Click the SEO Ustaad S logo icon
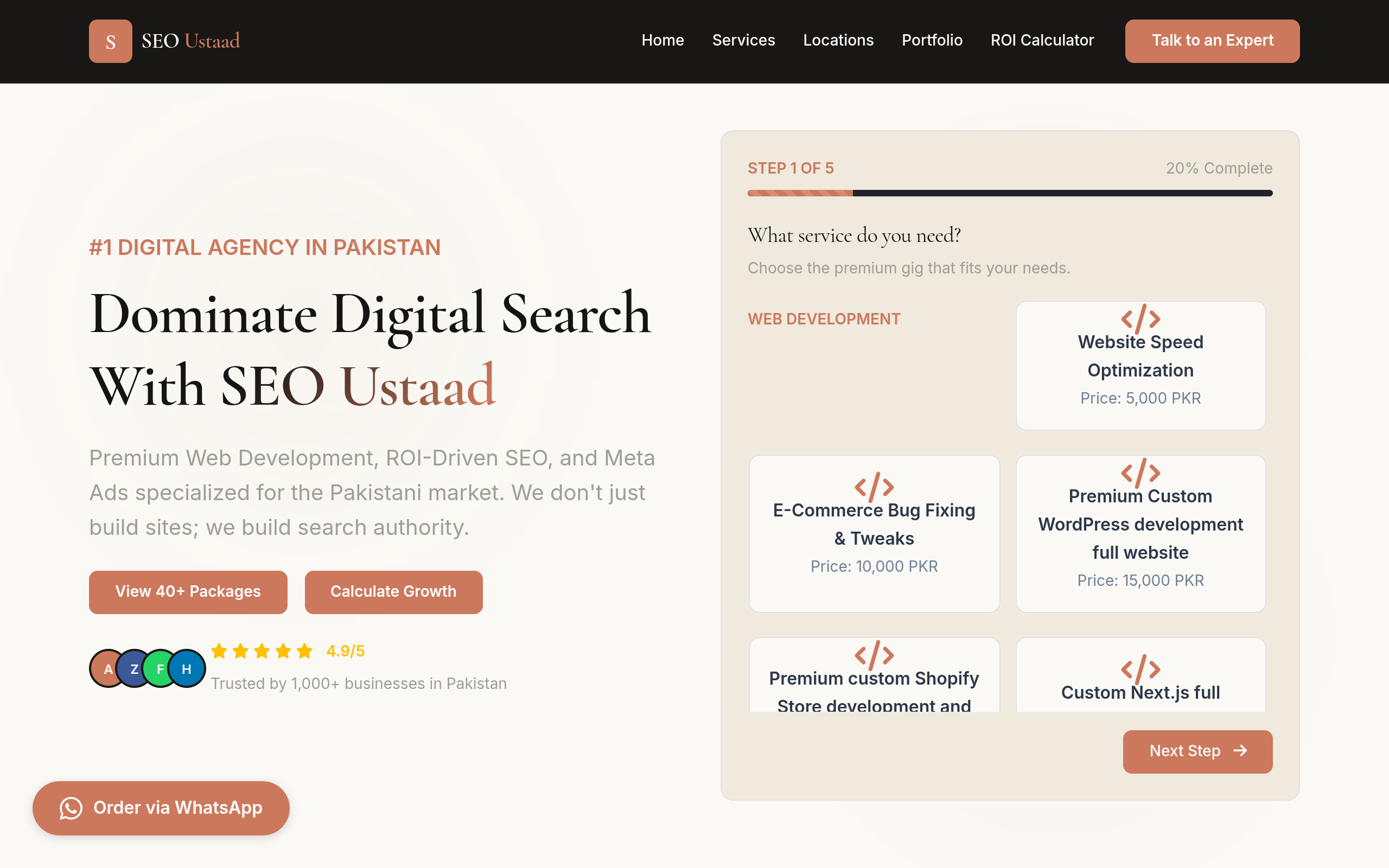 [x=110, y=41]
